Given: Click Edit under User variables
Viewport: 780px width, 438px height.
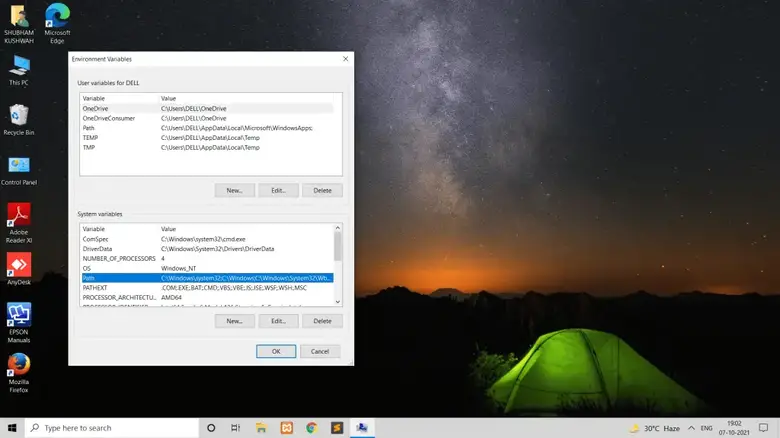Looking at the screenshot, I should [279, 190].
